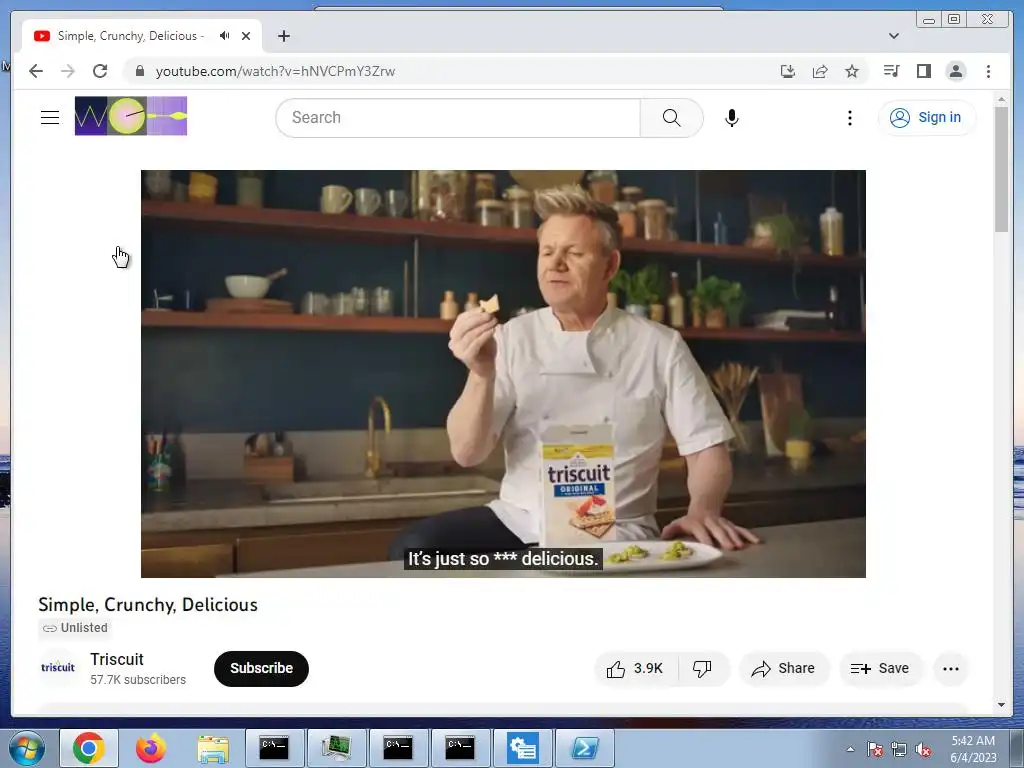The height and width of the screenshot is (768, 1024).
Task: Click the address bar URL
Action: pos(275,71)
